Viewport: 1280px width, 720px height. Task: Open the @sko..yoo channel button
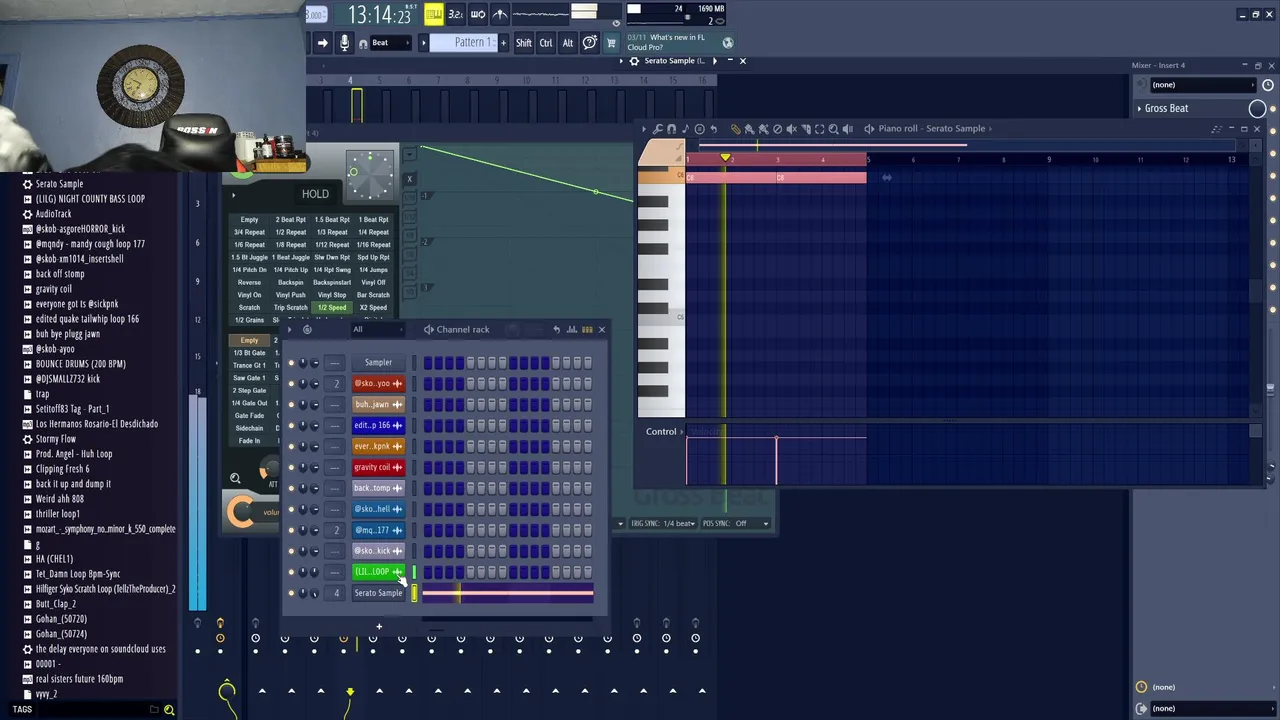(378, 384)
